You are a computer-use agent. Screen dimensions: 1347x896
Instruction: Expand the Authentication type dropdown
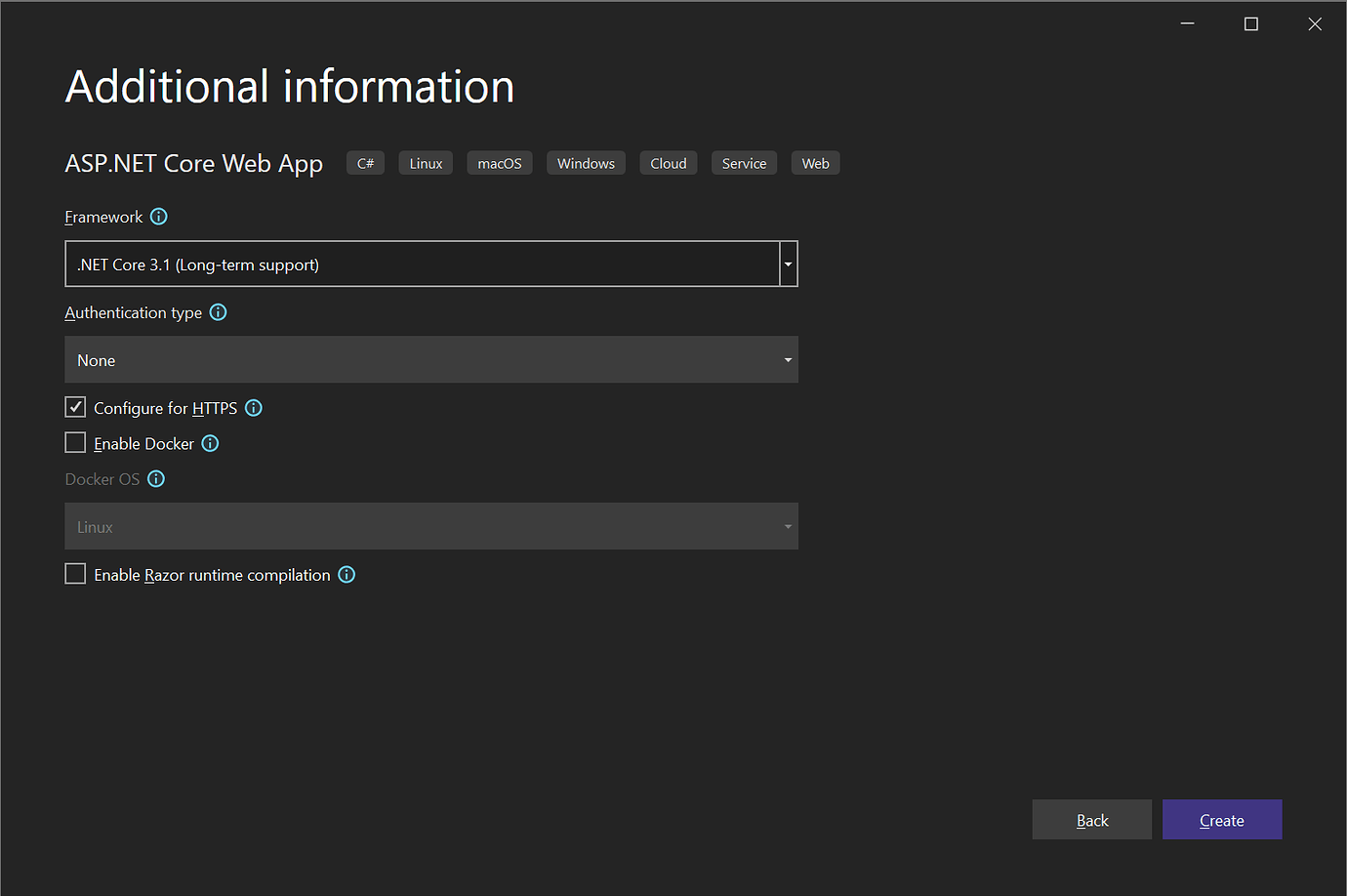pos(431,360)
